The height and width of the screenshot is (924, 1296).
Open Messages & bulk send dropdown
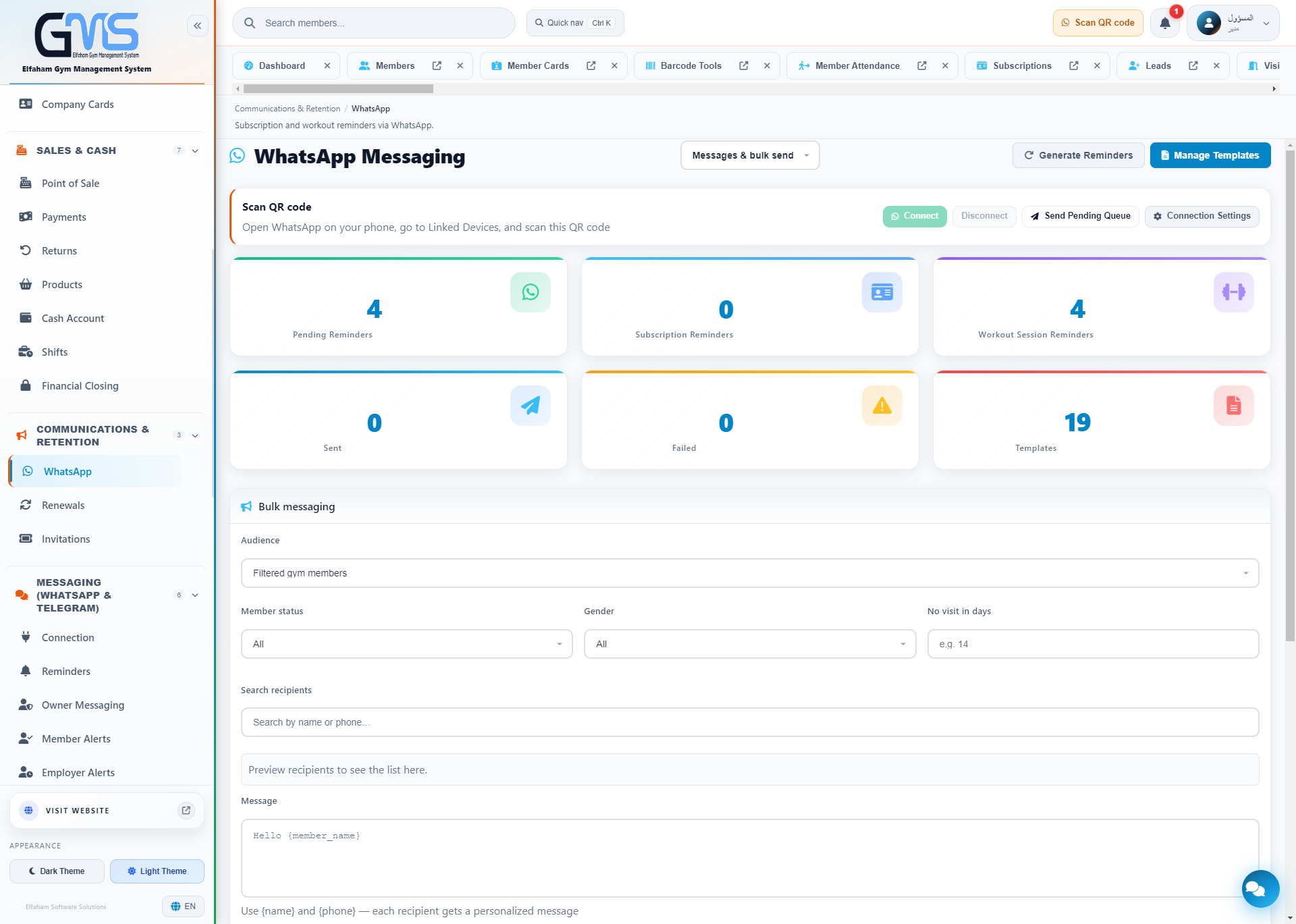pos(750,155)
